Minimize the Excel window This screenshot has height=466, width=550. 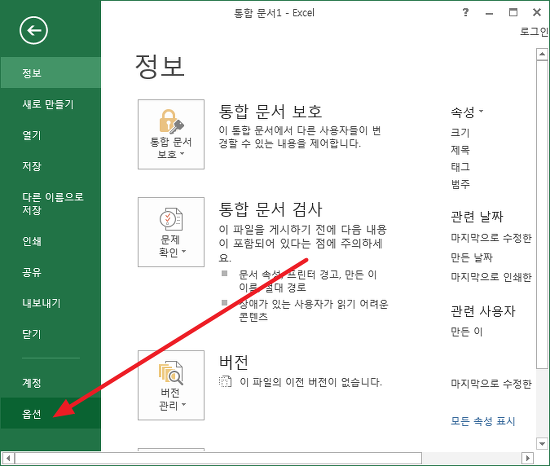tap(489, 13)
